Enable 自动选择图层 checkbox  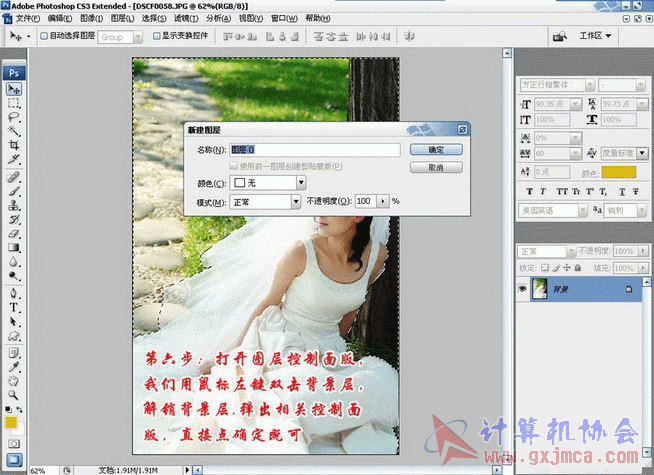tap(44, 36)
